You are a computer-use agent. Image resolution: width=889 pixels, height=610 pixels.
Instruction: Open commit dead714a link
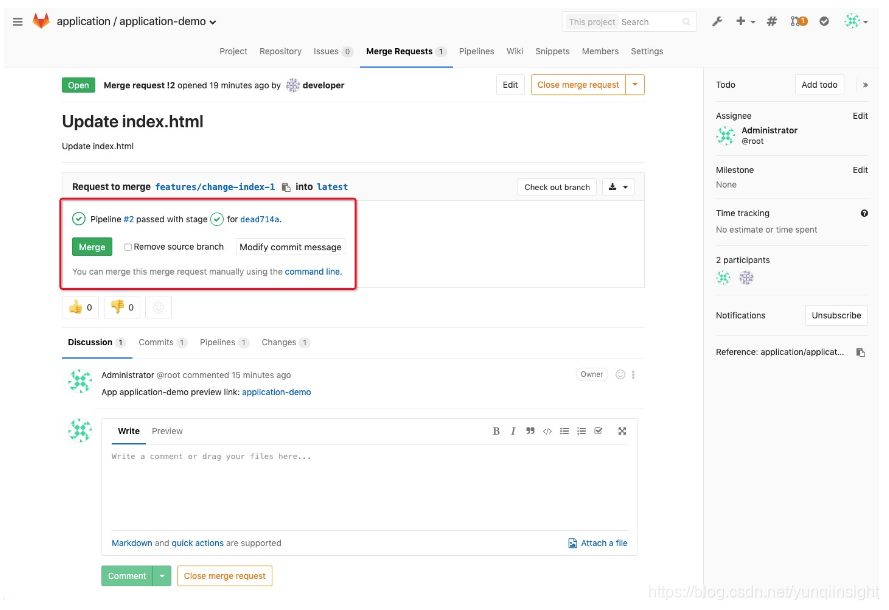pos(260,219)
